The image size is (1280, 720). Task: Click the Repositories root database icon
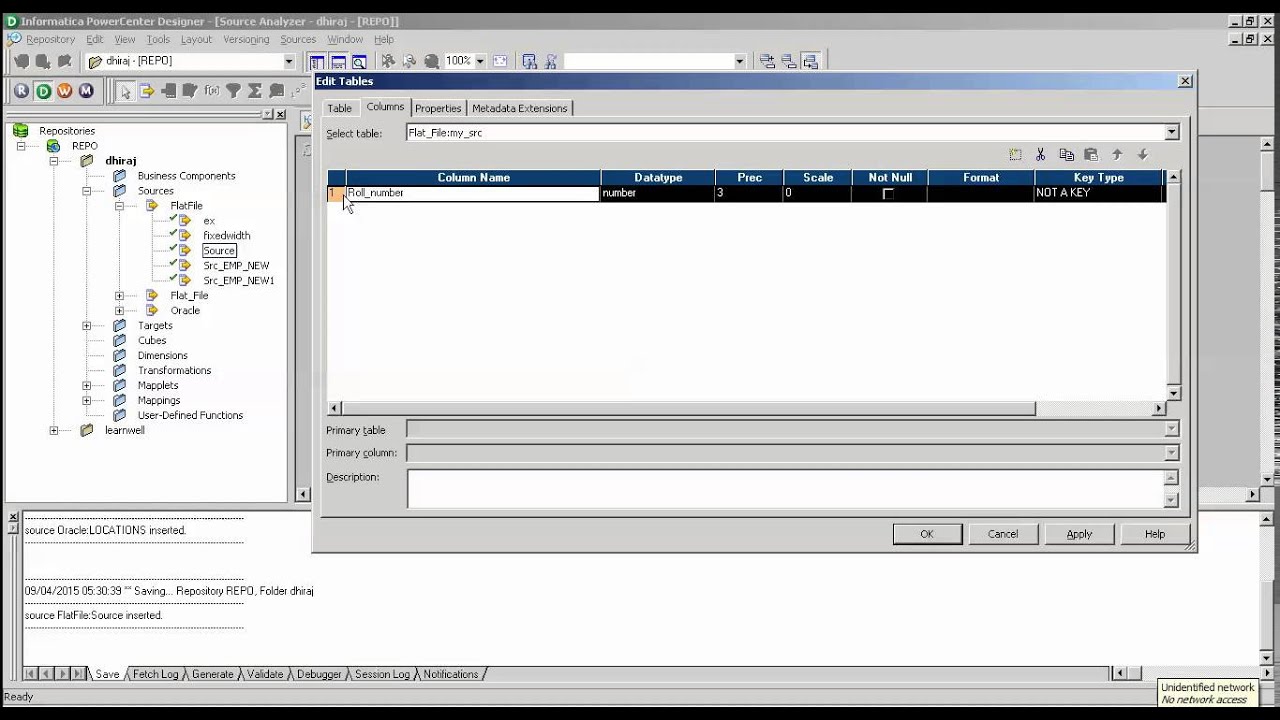[20, 131]
